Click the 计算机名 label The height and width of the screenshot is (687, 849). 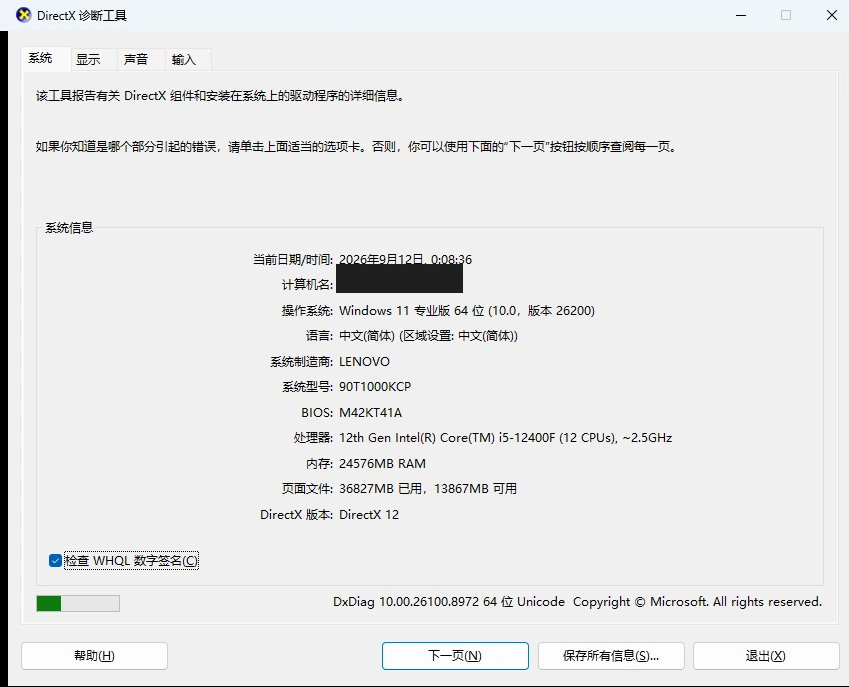click(307, 285)
